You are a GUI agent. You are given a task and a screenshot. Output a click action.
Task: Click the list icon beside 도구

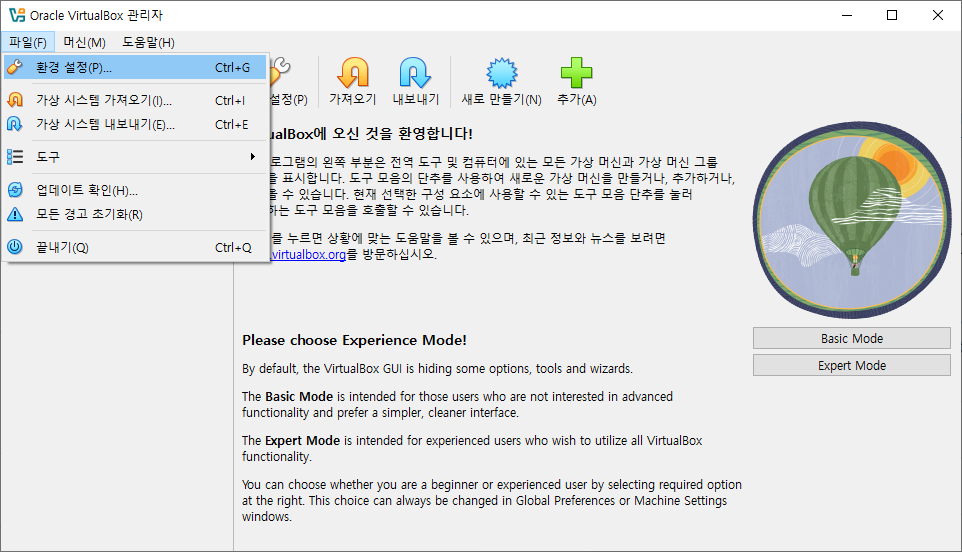(x=15, y=157)
